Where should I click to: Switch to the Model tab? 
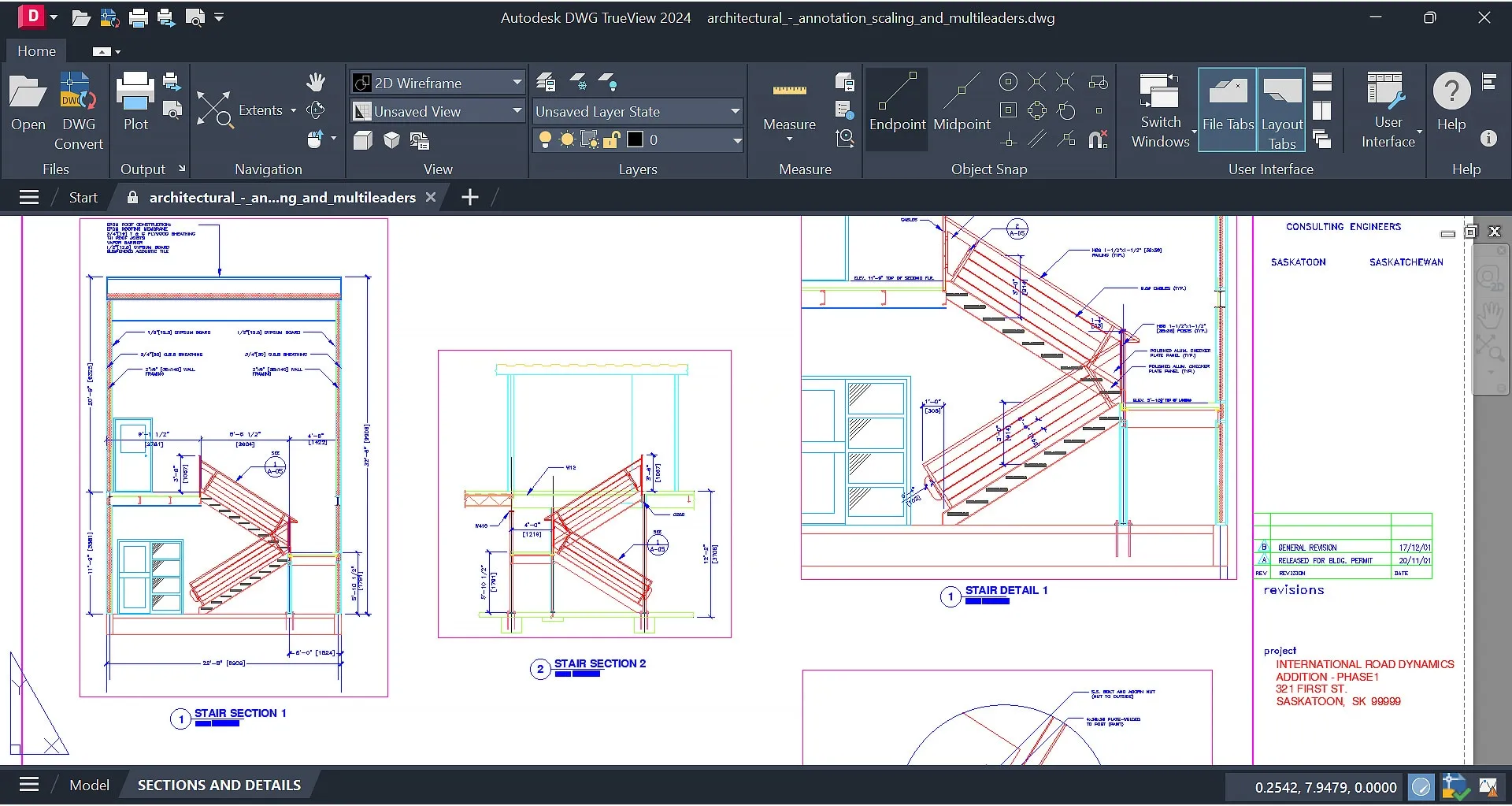coord(89,785)
